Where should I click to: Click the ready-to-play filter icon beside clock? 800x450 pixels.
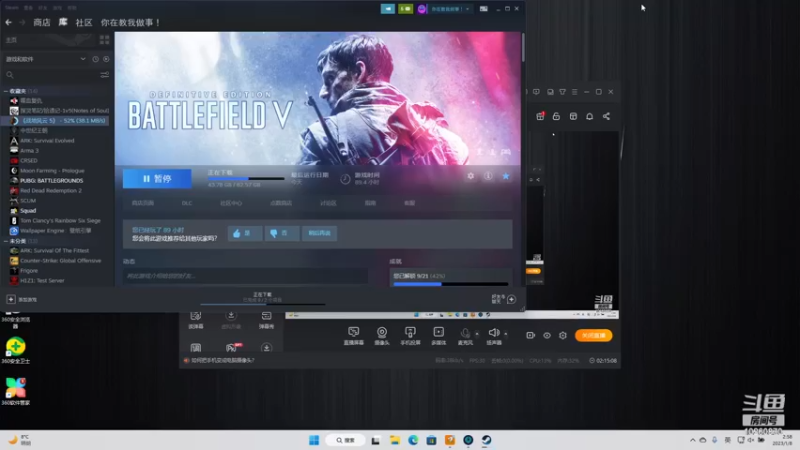(x=106, y=59)
